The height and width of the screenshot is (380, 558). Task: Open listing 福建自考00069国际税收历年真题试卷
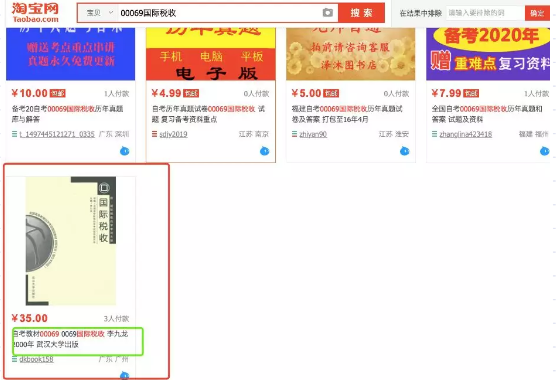(x=347, y=114)
